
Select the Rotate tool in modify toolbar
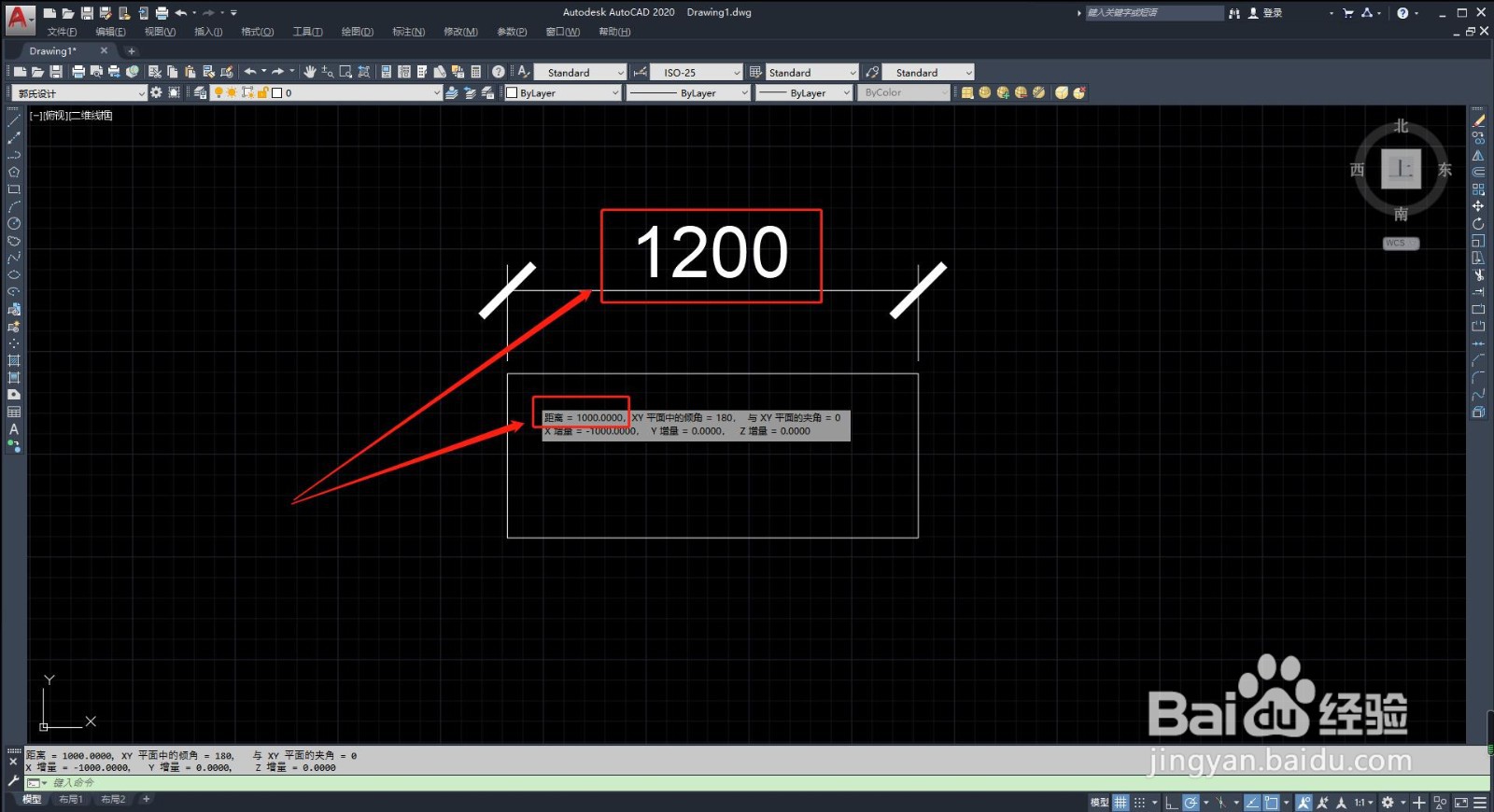[x=1478, y=223]
